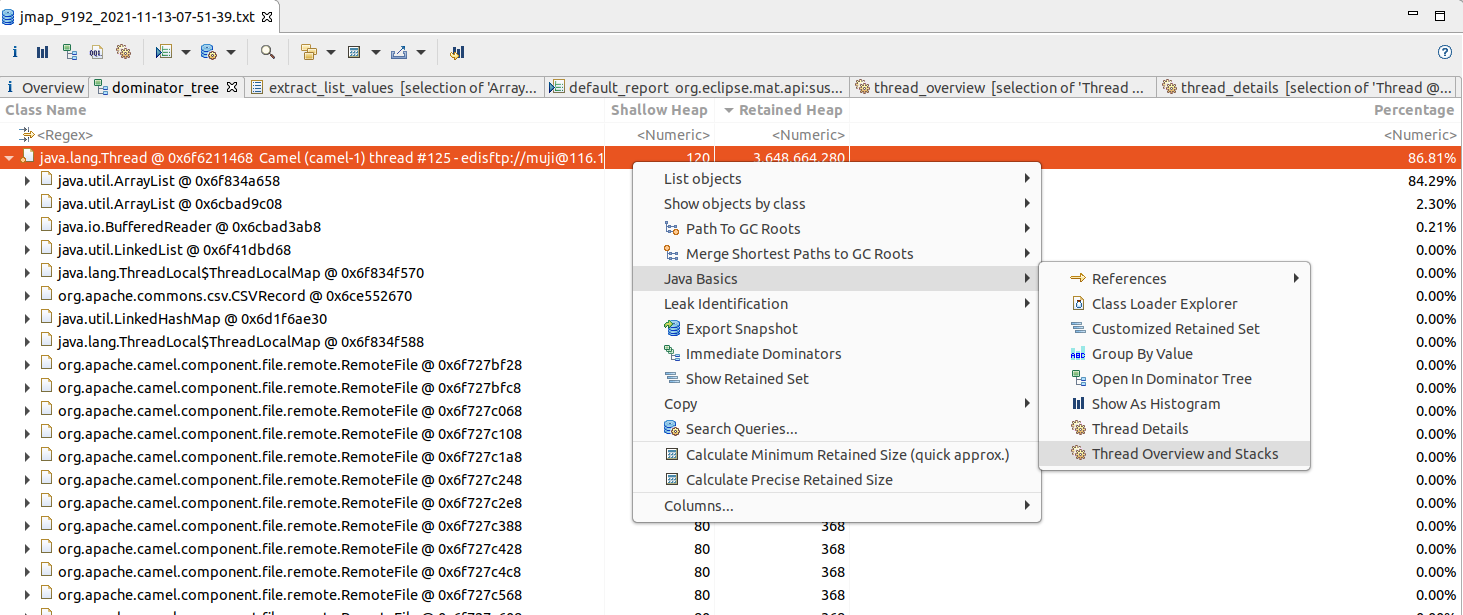Select the jmap_9192_2021-11-13-07-51-39.txt editor tab
The width and height of the screenshot is (1463, 615).
tap(136, 16)
